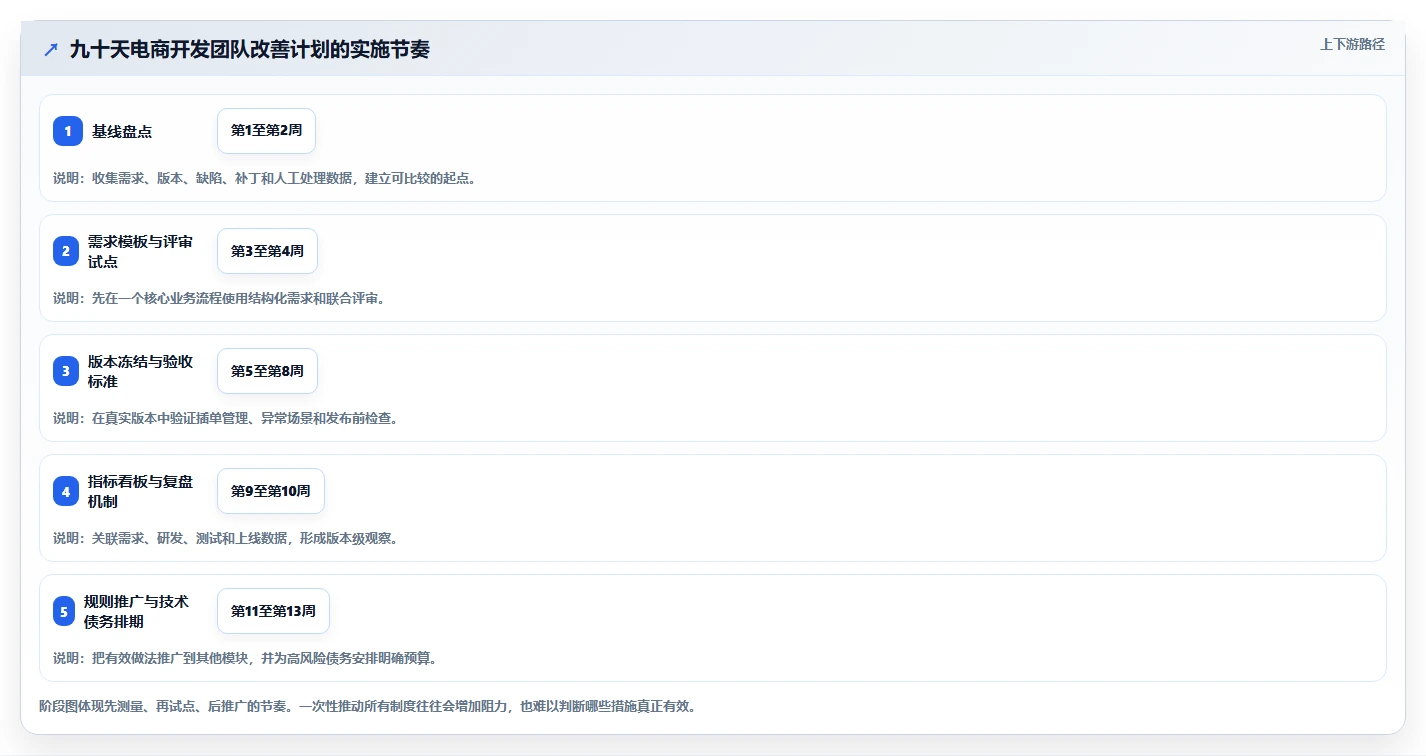Click the arrow icon beside the plan title
Screen dimensions: 1426x756
51,49
